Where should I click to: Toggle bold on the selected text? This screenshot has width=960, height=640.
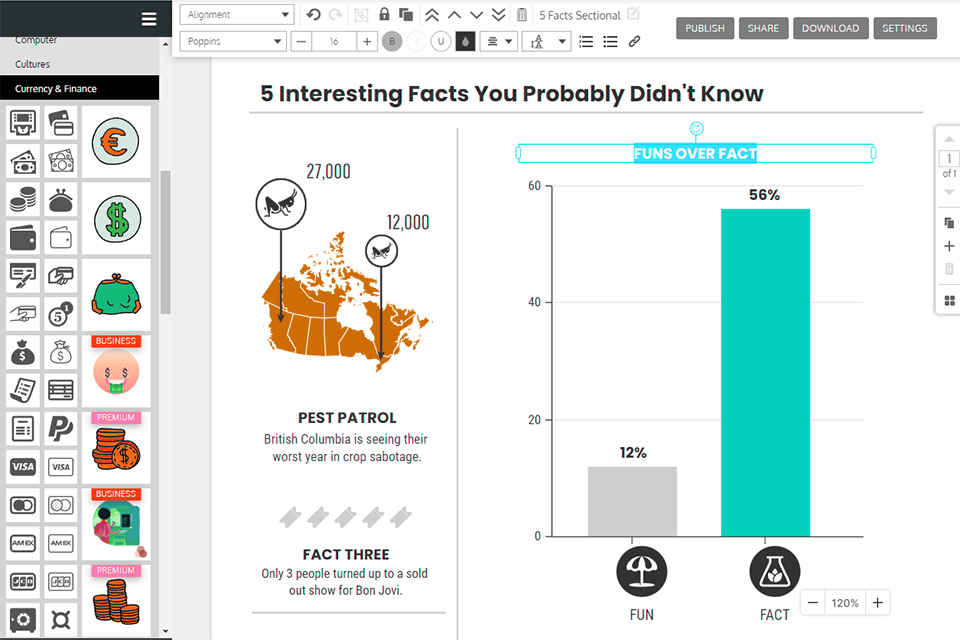[392, 42]
